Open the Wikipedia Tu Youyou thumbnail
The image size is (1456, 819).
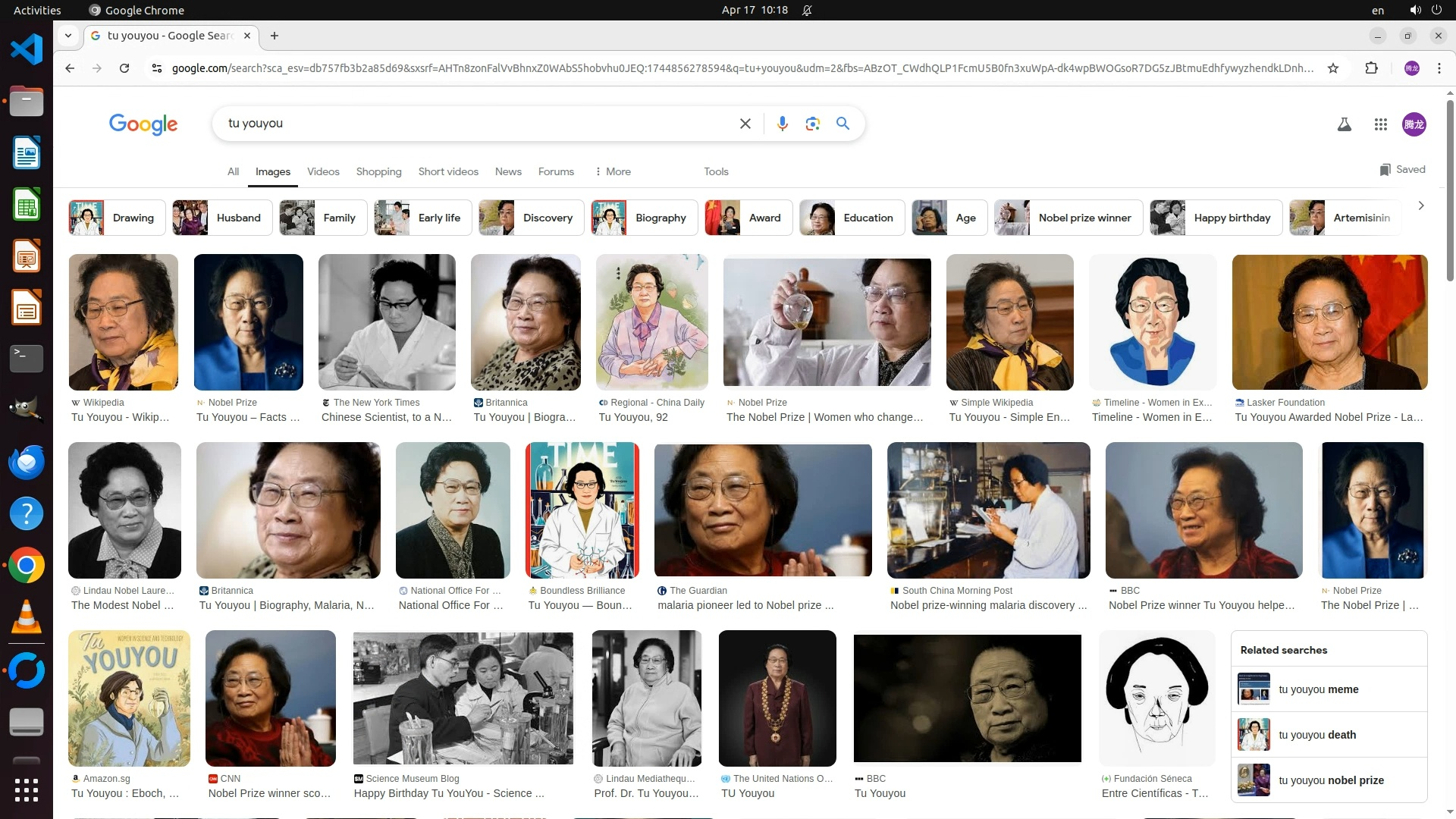pos(124,322)
